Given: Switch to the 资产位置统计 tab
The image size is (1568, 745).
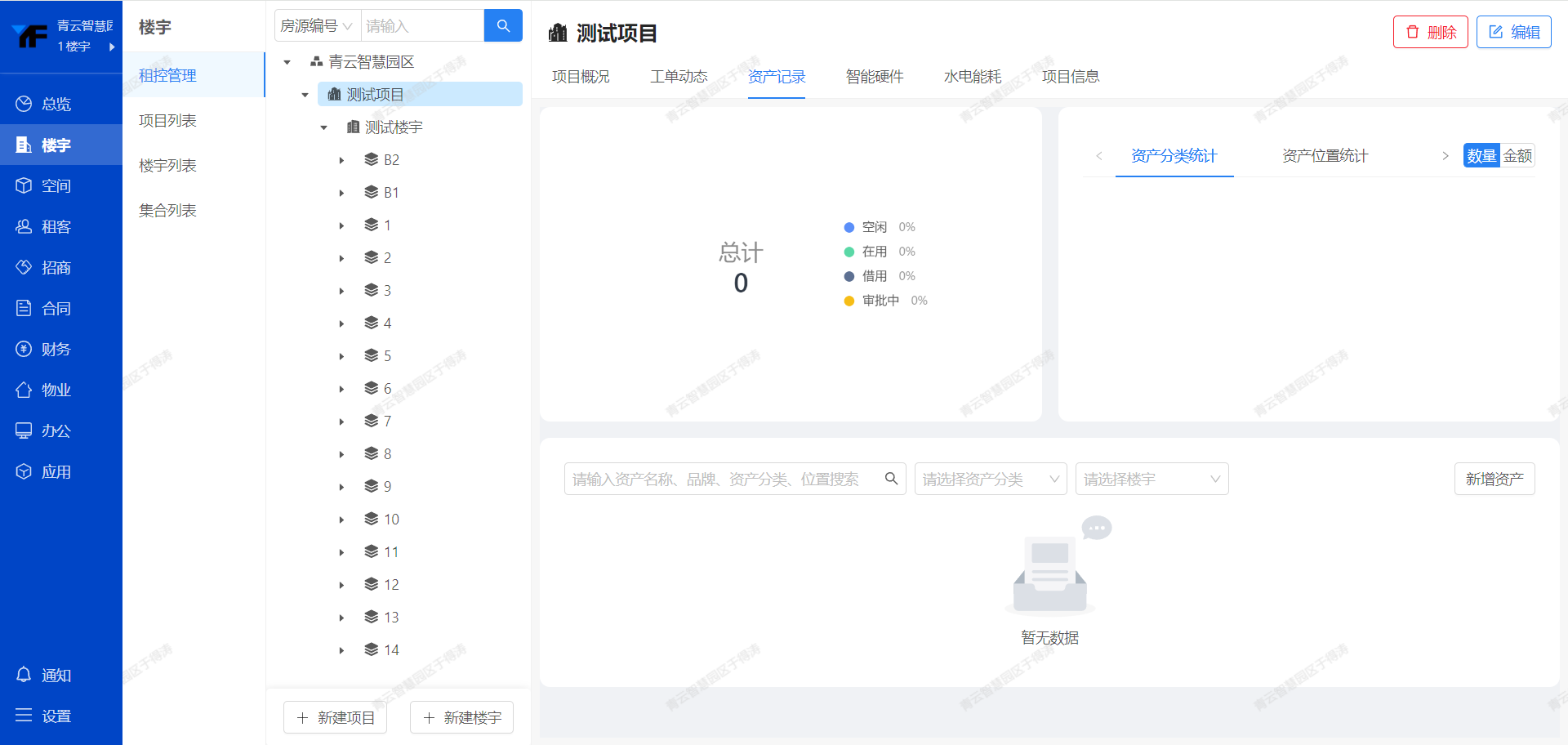Looking at the screenshot, I should point(1325,156).
